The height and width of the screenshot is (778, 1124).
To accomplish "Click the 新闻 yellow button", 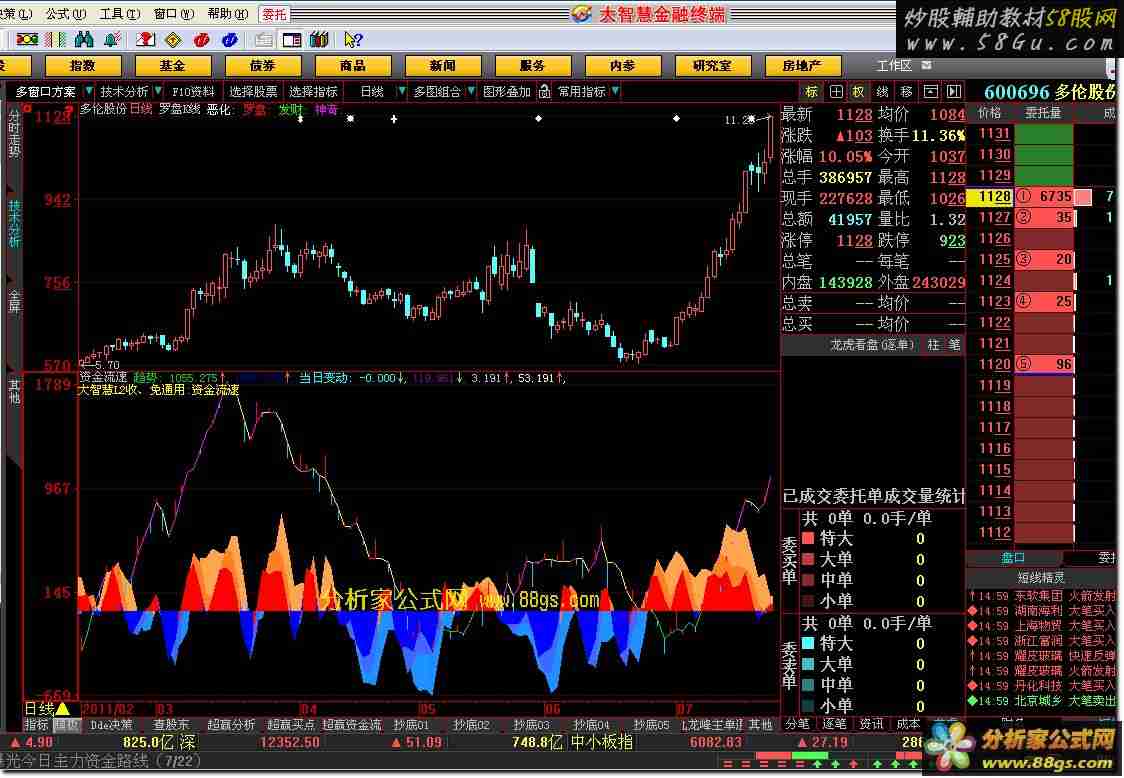I will [x=443, y=66].
